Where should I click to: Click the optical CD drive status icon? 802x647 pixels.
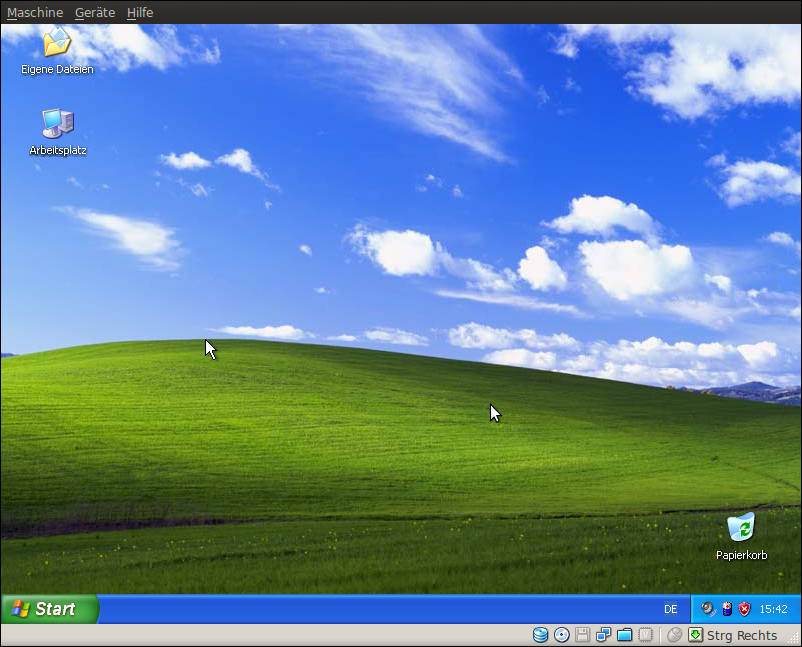(x=562, y=635)
